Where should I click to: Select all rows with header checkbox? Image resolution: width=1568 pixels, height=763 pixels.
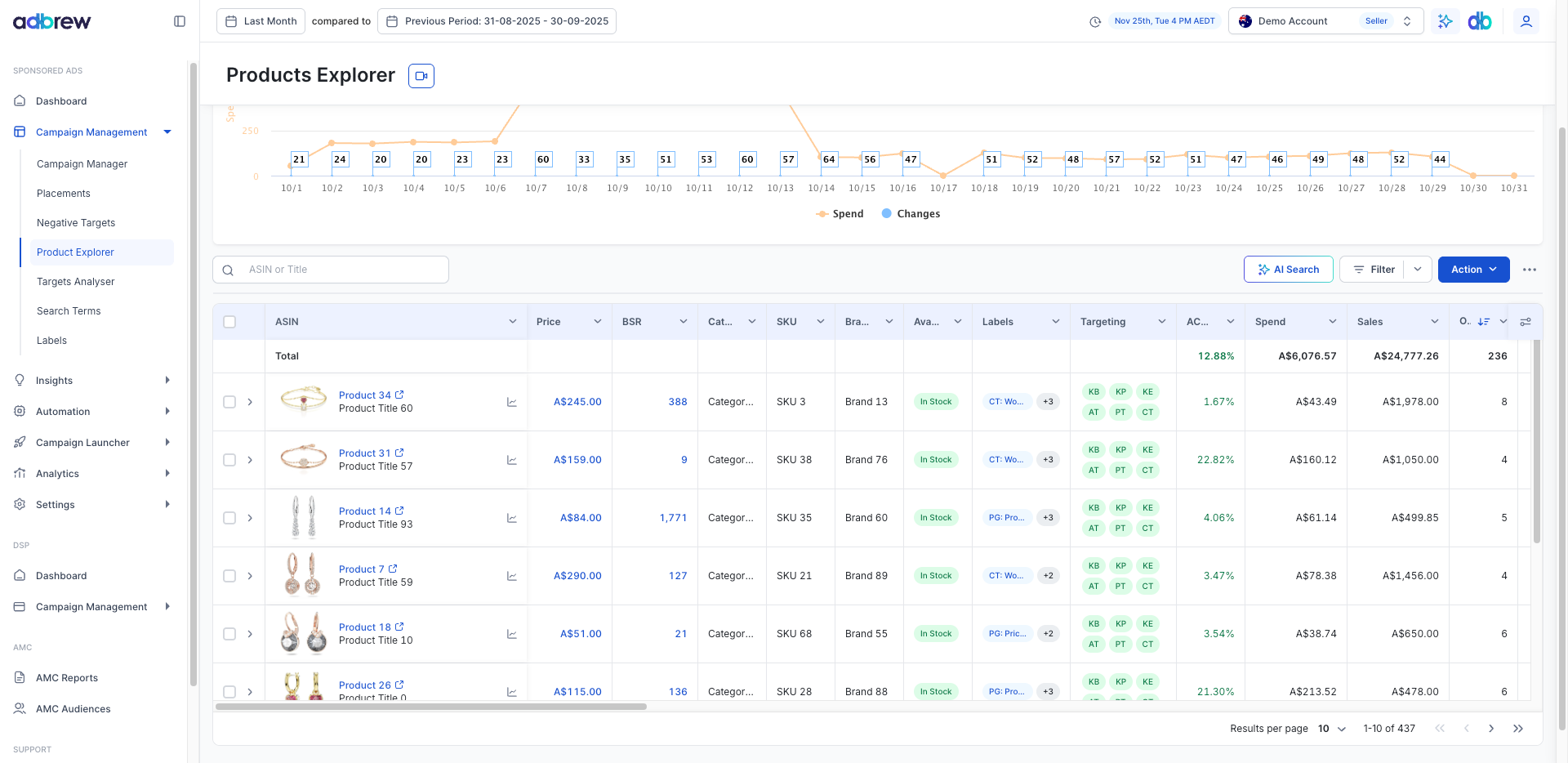pos(229,322)
